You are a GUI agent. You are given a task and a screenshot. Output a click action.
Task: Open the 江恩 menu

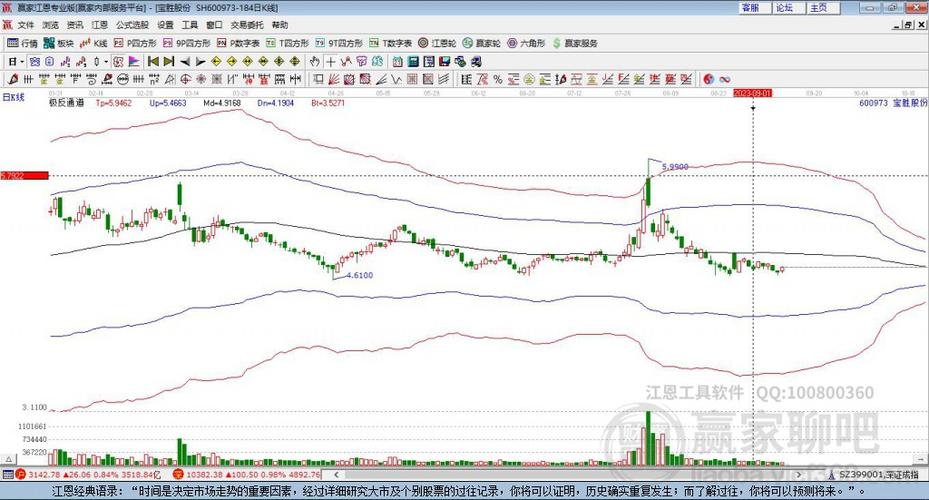coord(100,25)
